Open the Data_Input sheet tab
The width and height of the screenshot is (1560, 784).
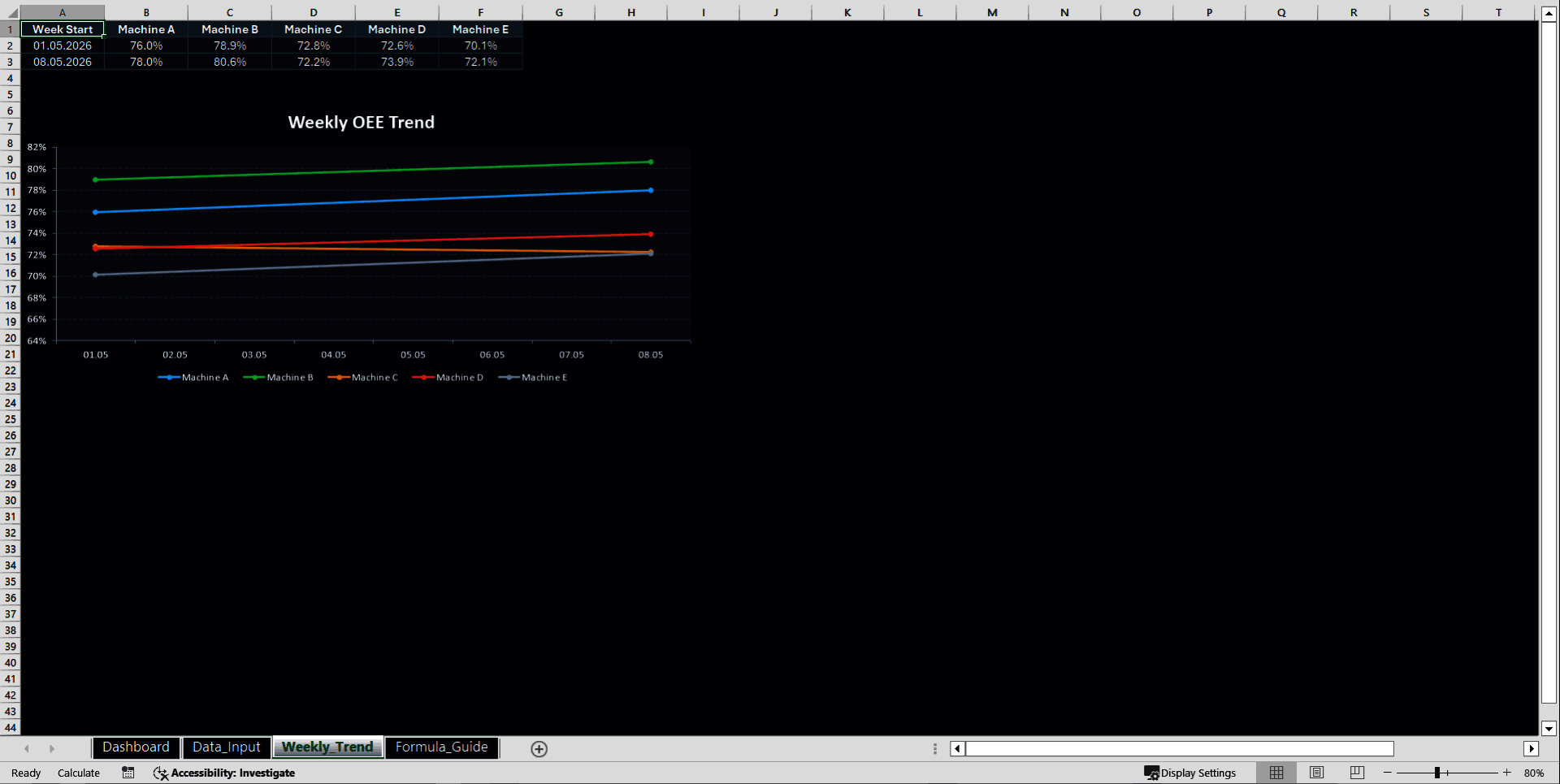tap(226, 747)
